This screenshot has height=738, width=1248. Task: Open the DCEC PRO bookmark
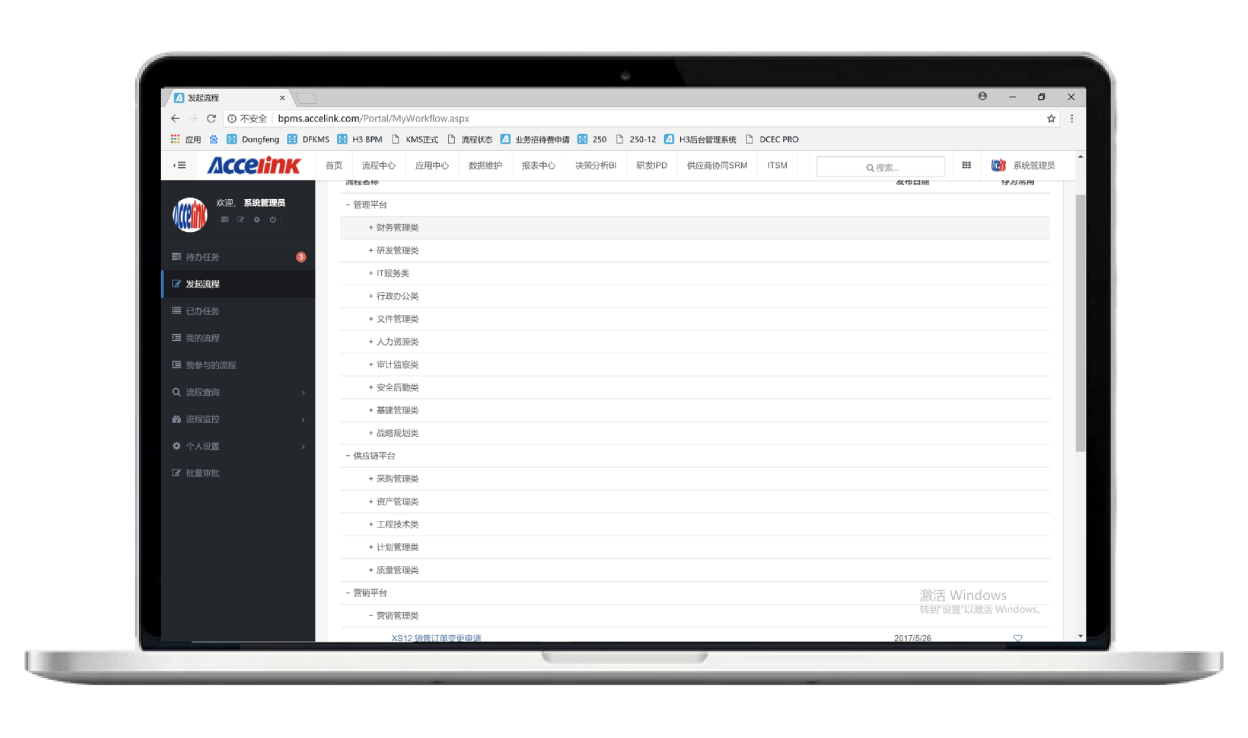click(x=772, y=140)
